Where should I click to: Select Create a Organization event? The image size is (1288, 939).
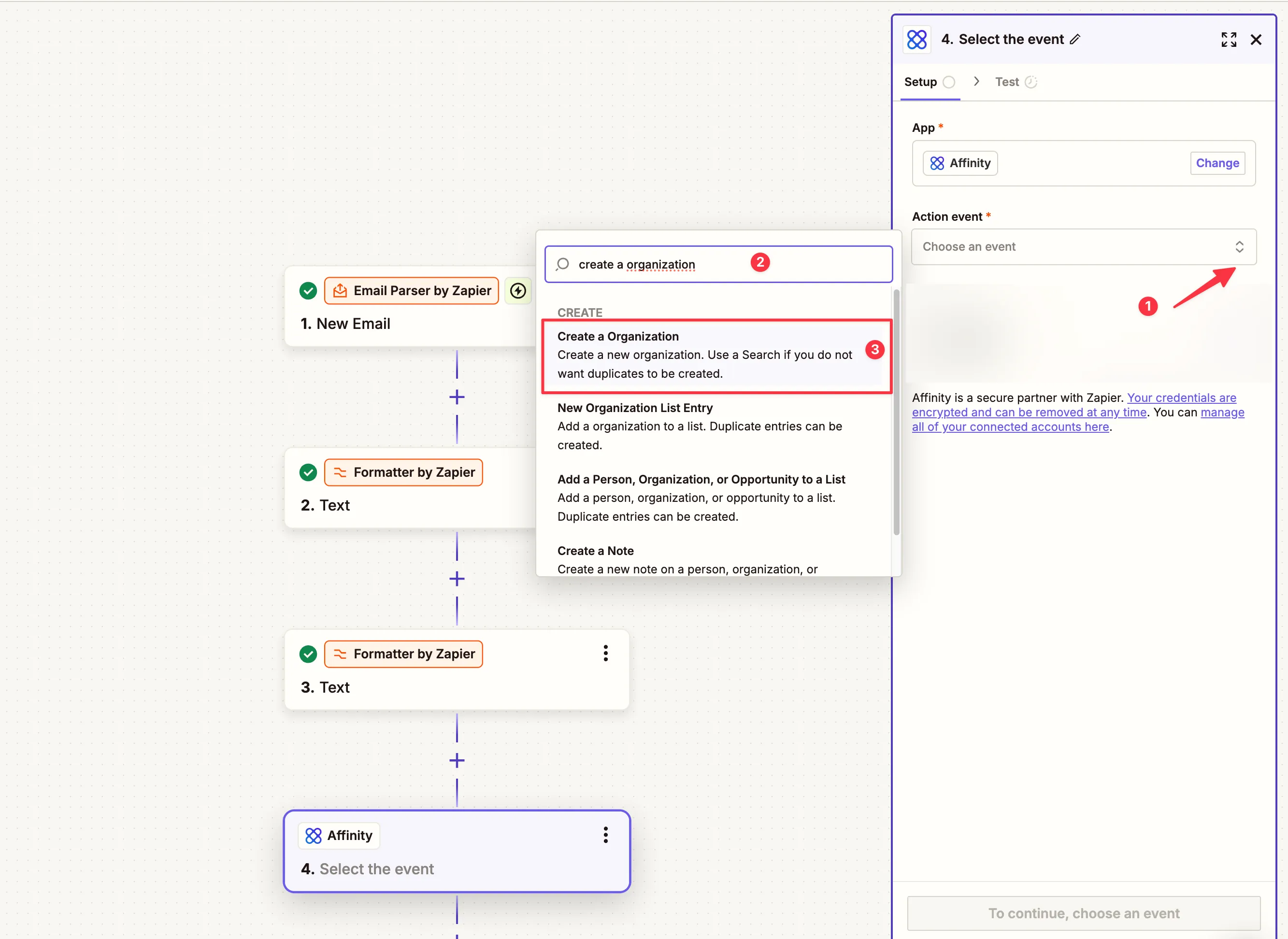(717, 355)
